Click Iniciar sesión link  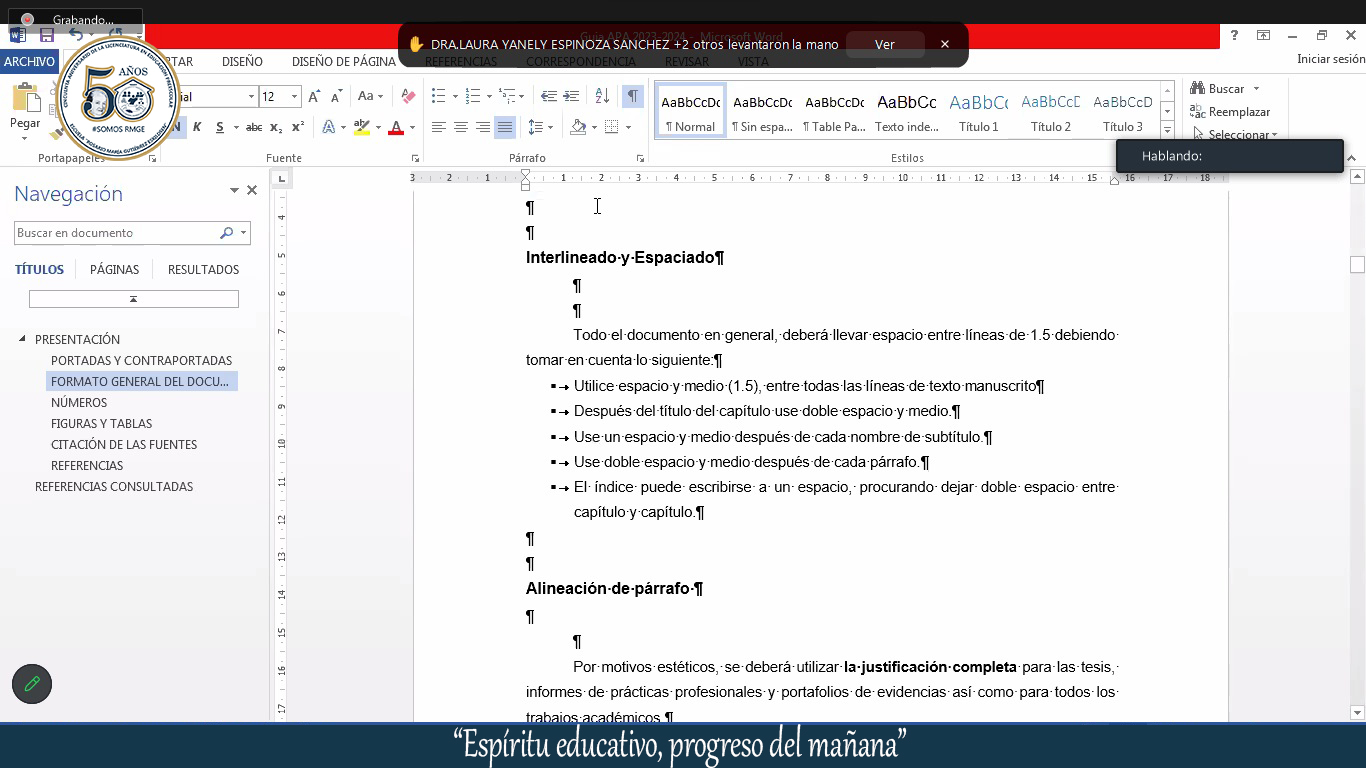coord(1331,59)
